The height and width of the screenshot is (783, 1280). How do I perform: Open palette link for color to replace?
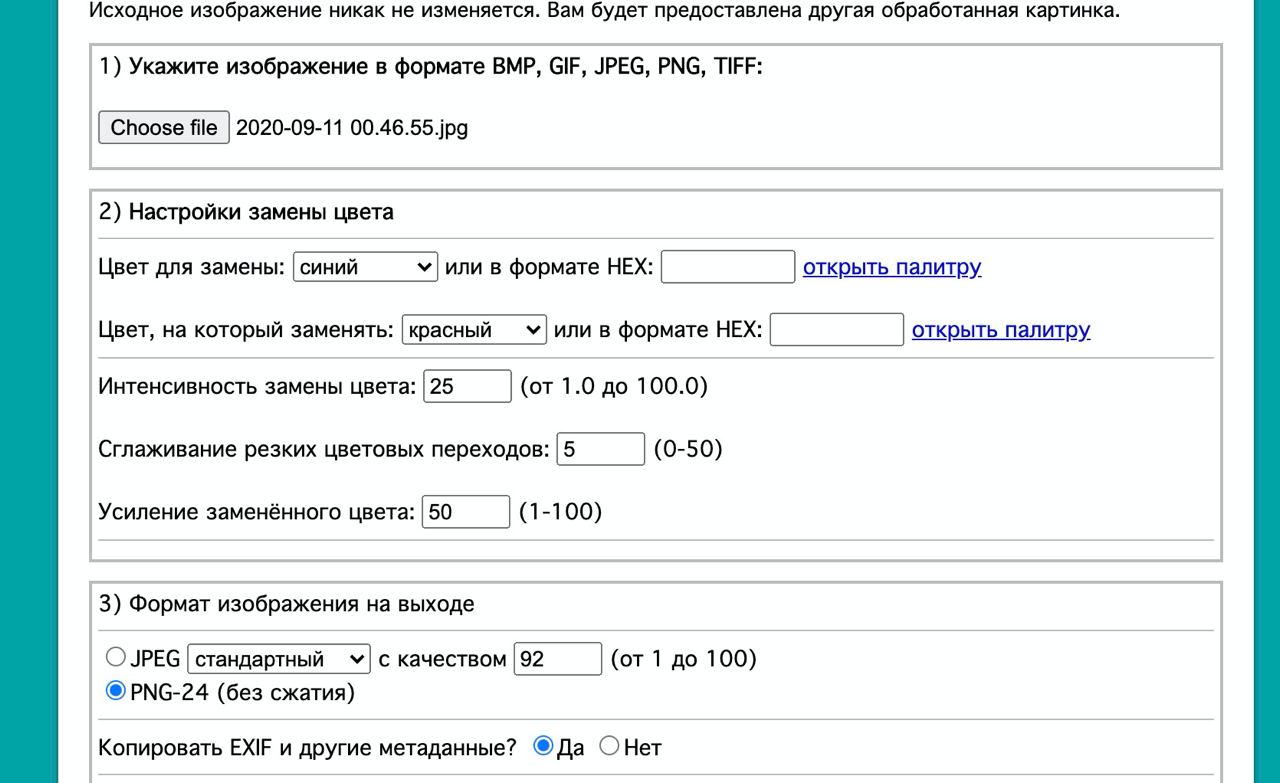click(x=892, y=267)
